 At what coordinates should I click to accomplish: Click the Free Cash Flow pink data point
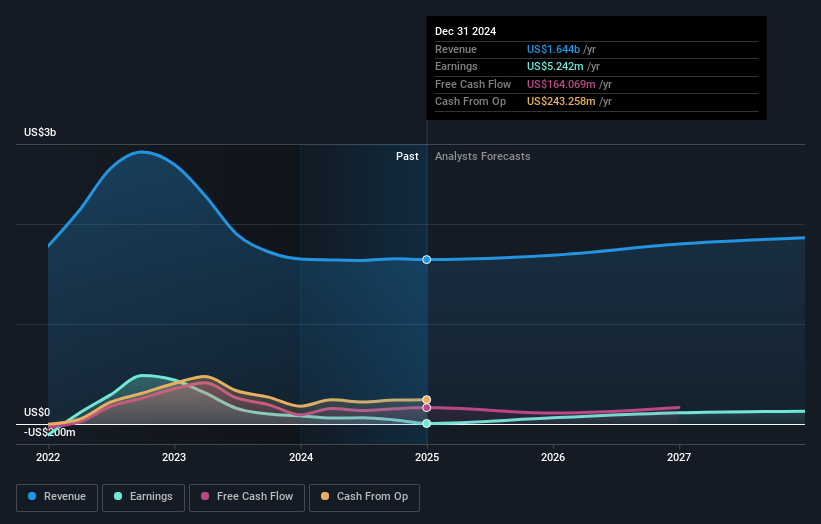pos(427,408)
